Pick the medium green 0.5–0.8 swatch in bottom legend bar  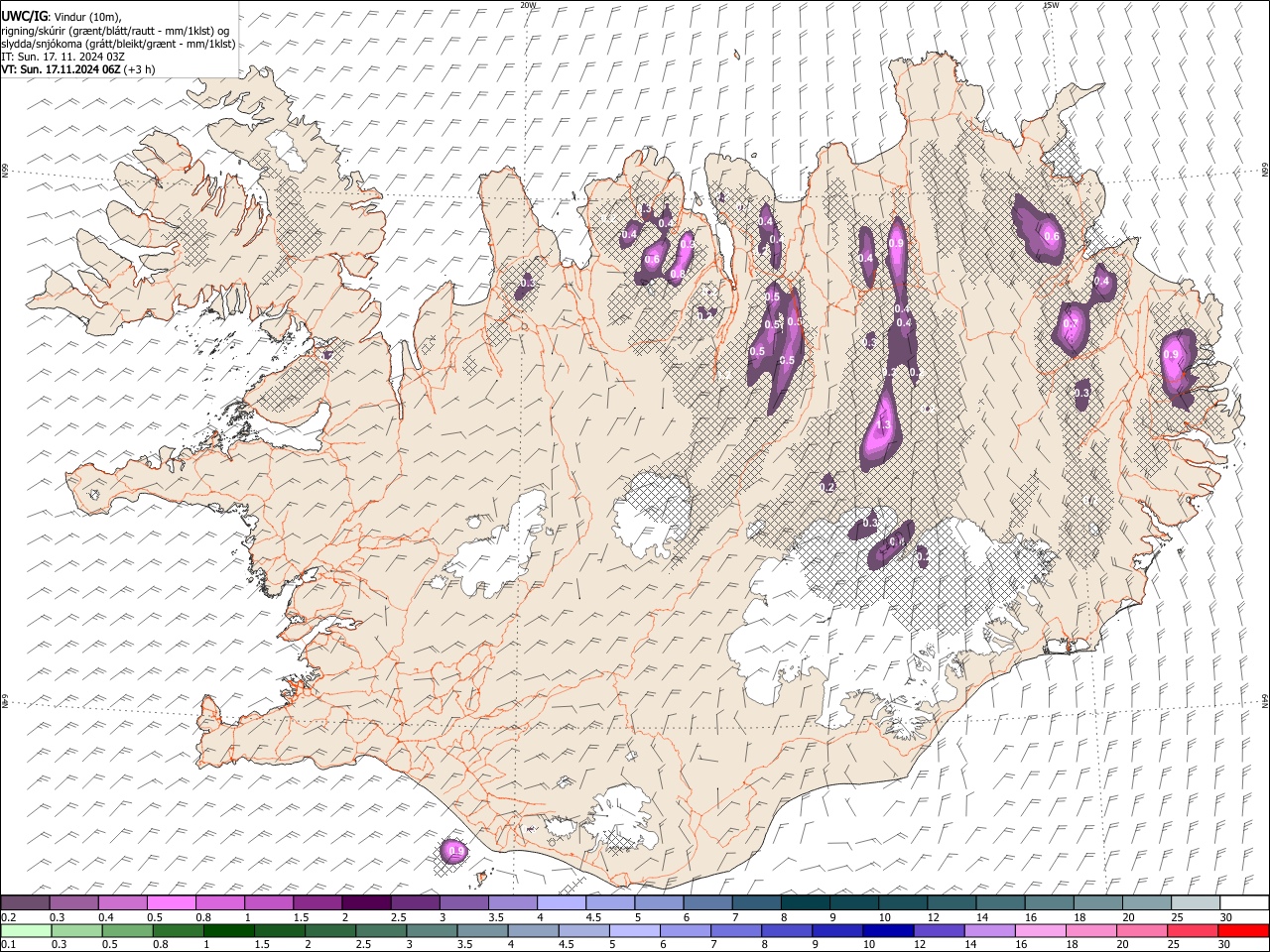click(128, 931)
